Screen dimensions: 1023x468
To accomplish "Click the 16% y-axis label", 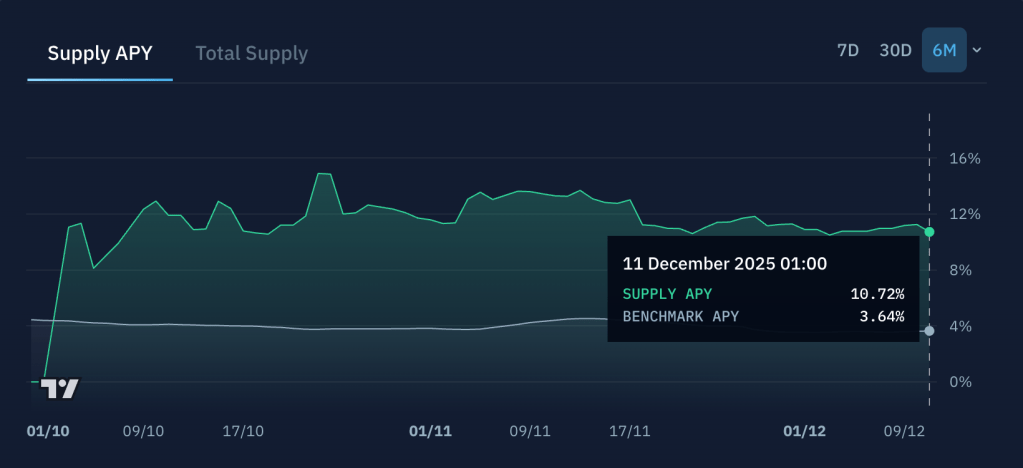I will tap(965, 159).
